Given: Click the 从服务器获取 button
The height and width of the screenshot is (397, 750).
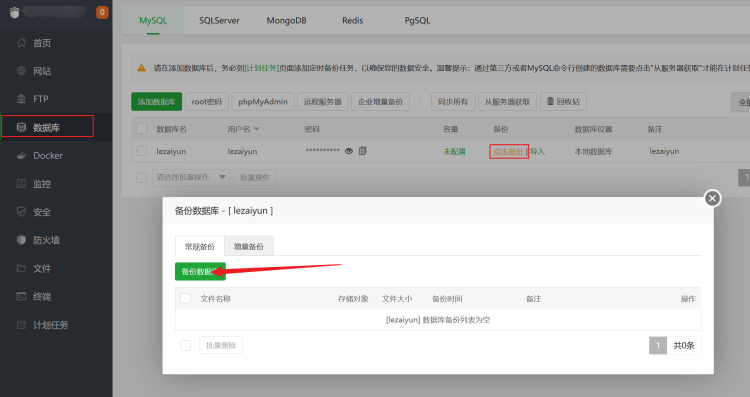Looking at the screenshot, I should [x=507, y=101].
